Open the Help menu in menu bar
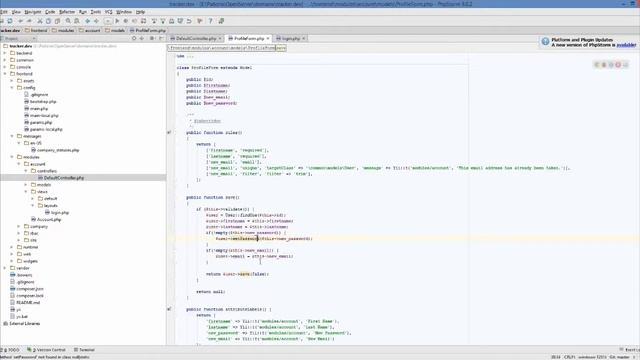640x360 pixels. pyautogui.click(x=140, y=12)
